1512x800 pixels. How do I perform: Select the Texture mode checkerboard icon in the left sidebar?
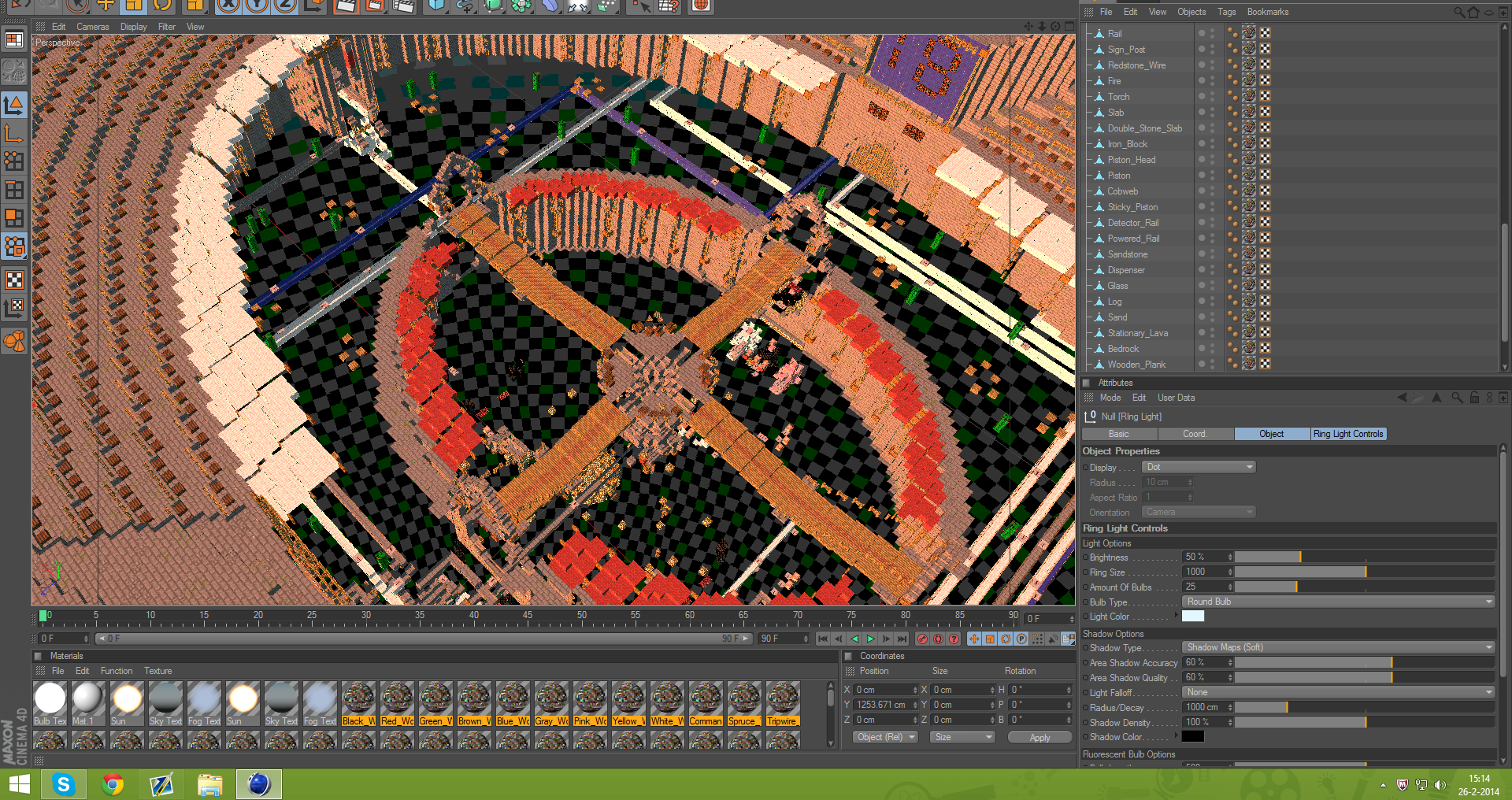14,280
